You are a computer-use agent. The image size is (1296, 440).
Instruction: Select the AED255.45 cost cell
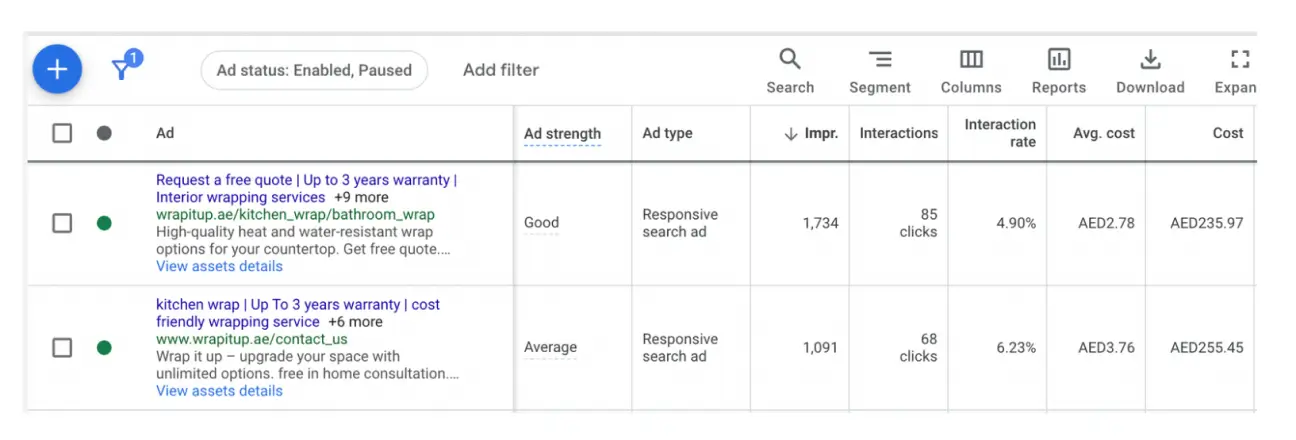tap(1207, 348)
